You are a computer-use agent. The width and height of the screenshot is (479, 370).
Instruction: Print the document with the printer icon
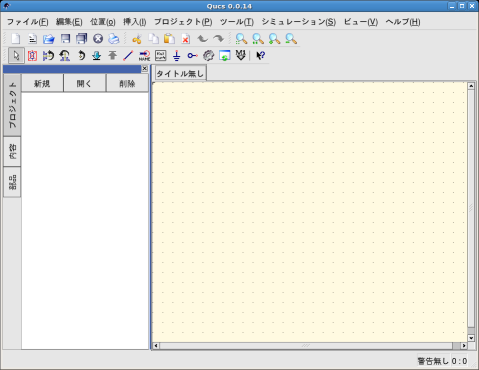point(114,39)
